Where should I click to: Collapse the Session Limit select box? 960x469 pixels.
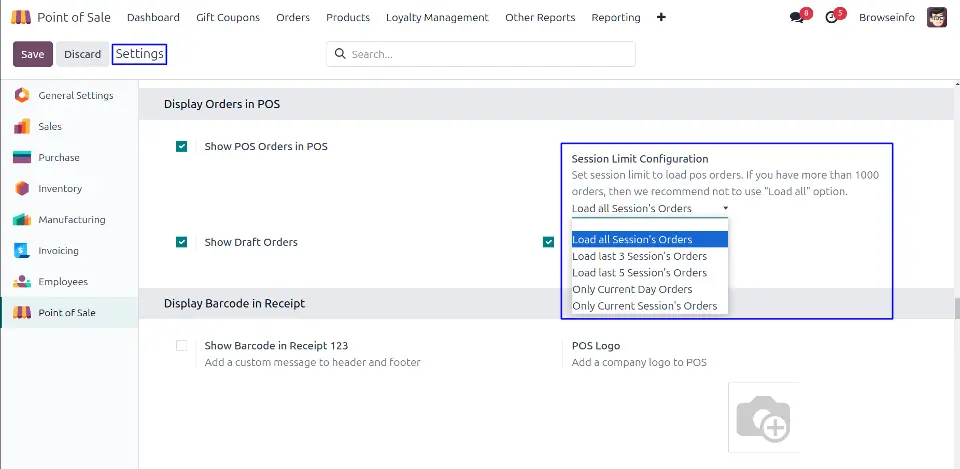(650, 209)
